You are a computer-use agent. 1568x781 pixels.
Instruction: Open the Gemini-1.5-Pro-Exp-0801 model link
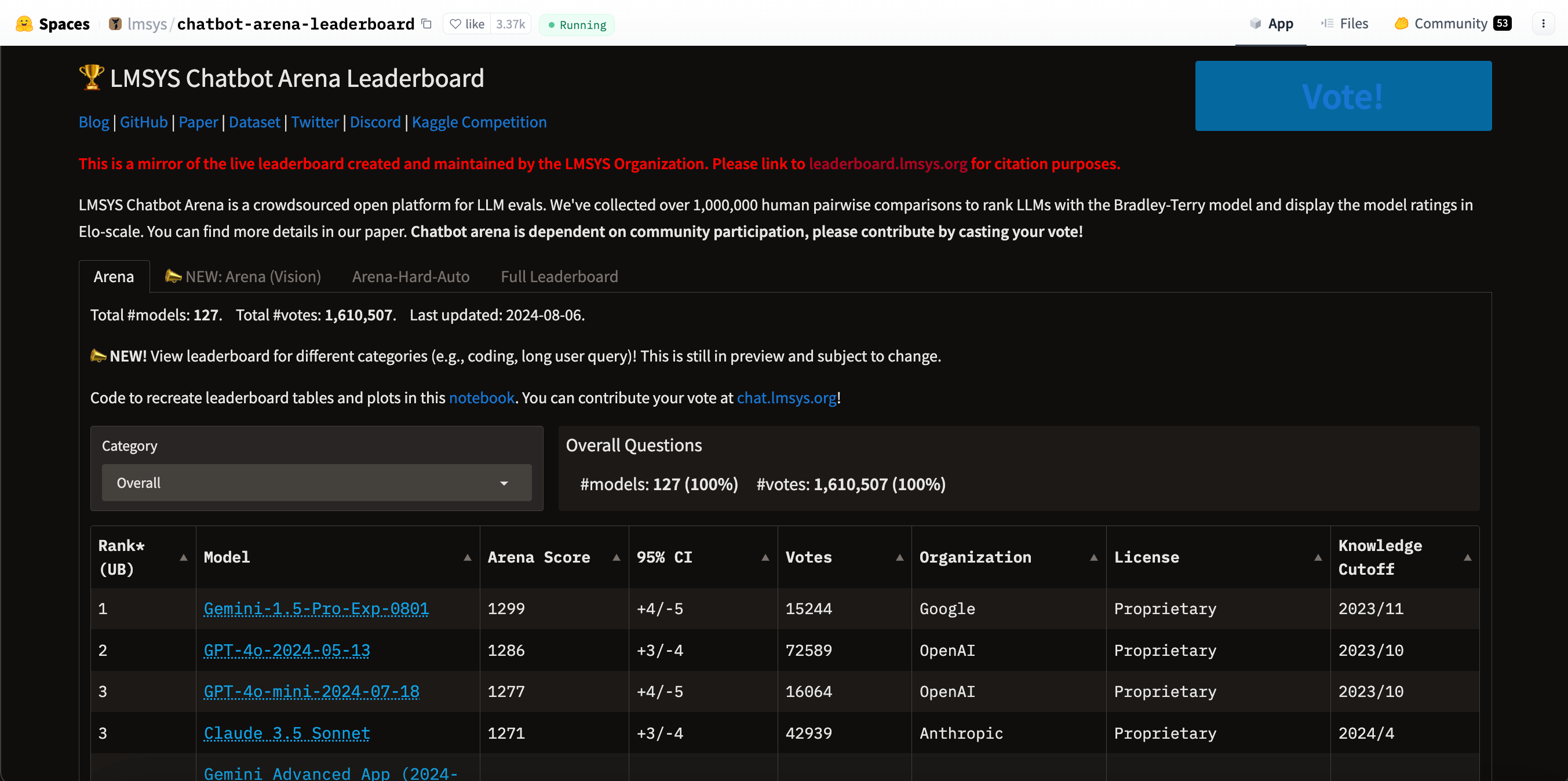coord(316,608)
